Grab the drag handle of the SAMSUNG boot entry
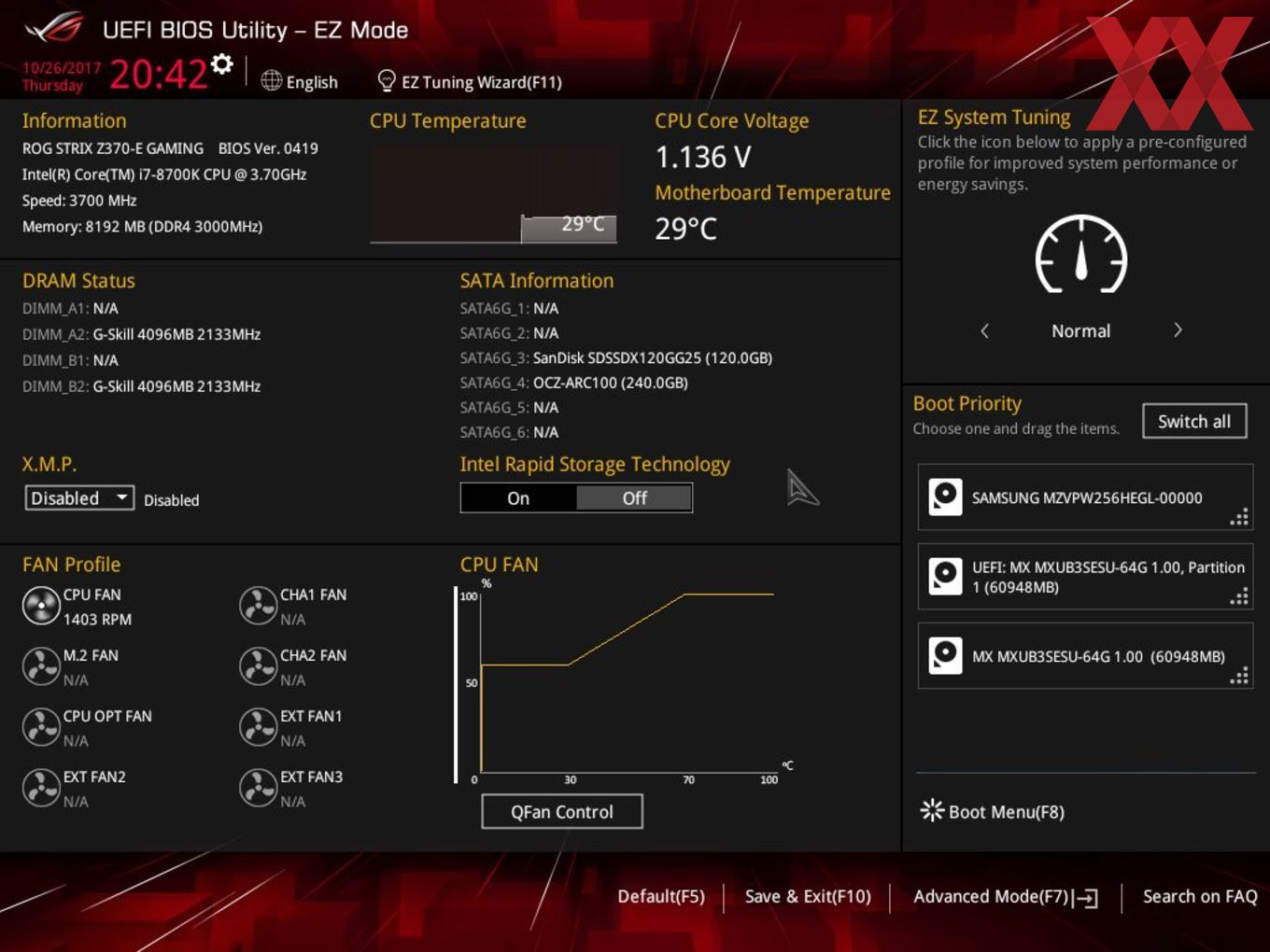Image resolution: width=1270 pixels, height=952 pixels. (x=1239, y=517)
